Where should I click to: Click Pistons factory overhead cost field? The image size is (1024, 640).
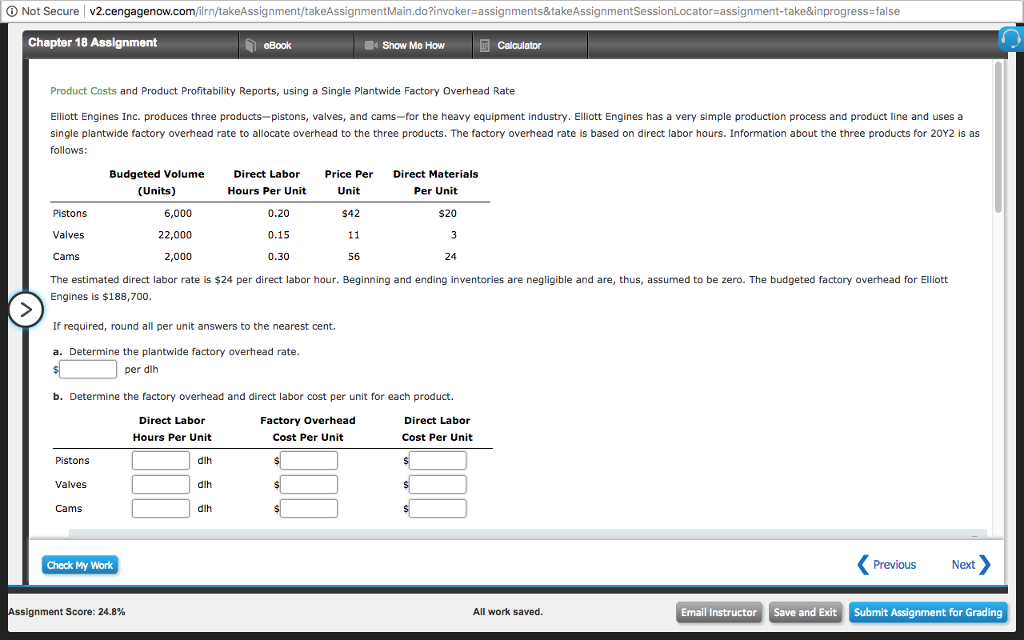point(309,461)
